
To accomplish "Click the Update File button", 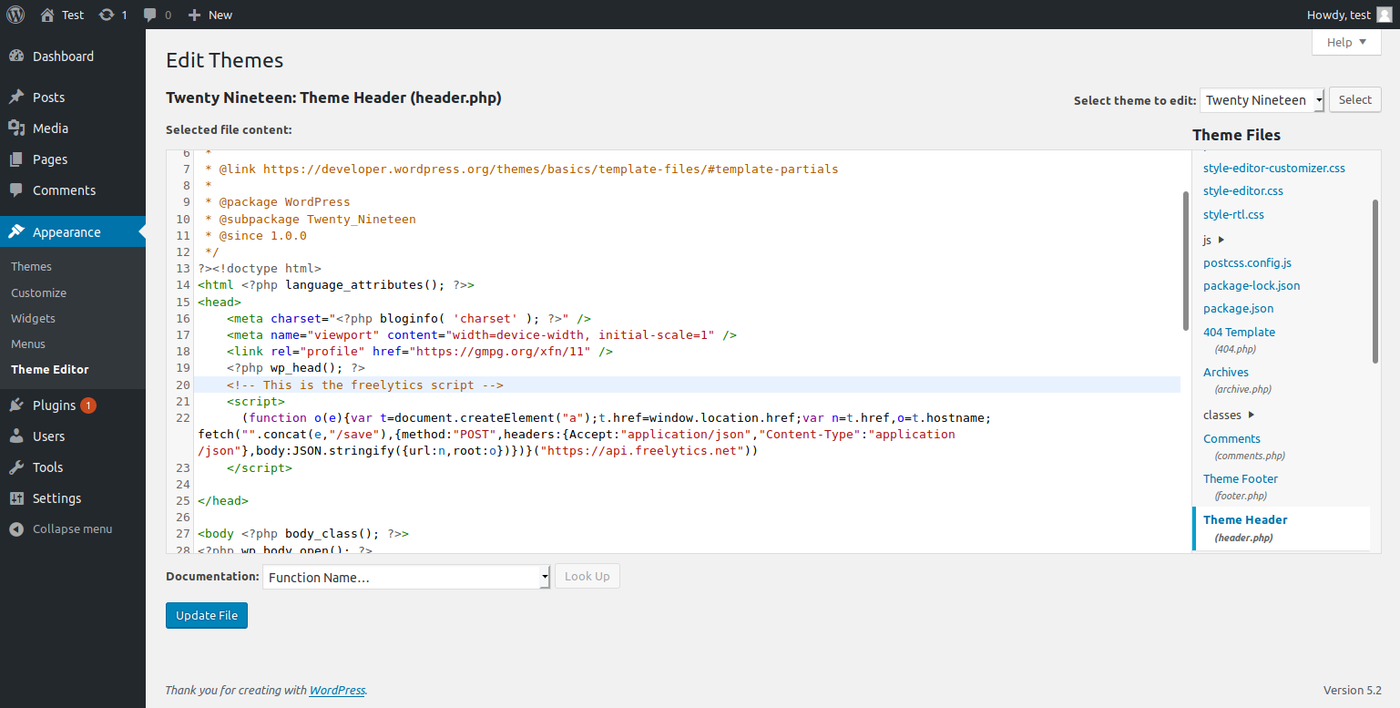I will tap(206, 616).
